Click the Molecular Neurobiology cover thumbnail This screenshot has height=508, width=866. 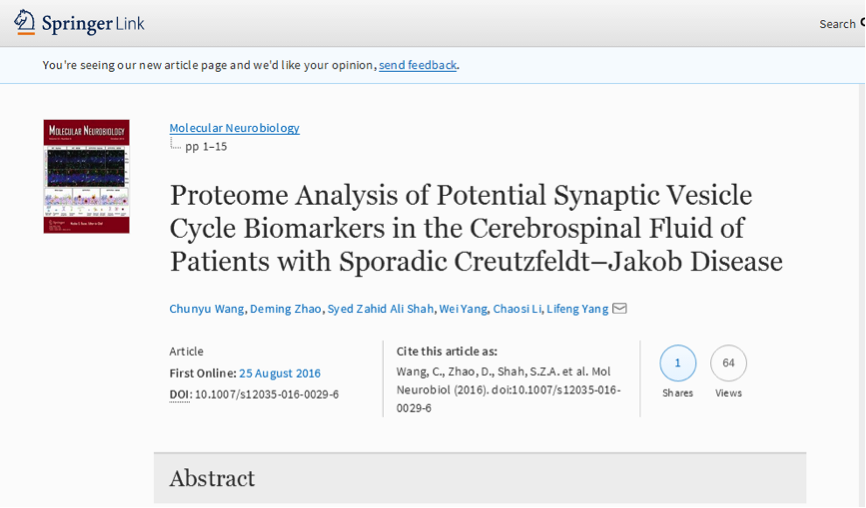click(x=86, y=176)
